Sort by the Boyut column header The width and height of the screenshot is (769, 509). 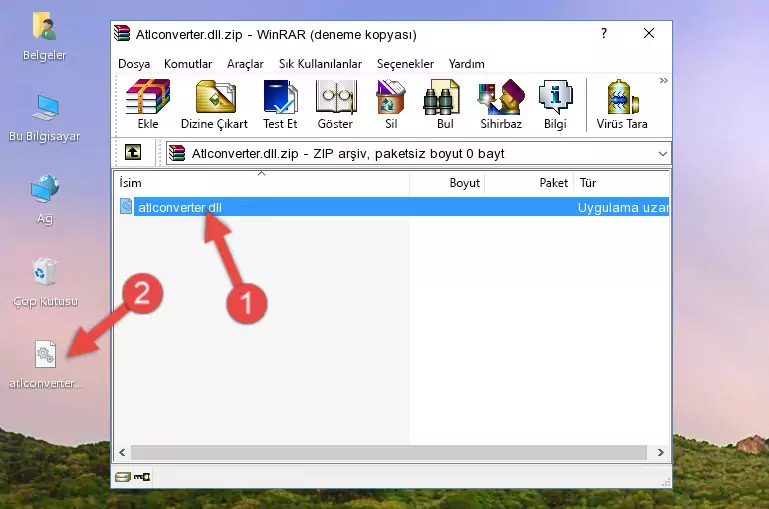(x=447, y=183)
